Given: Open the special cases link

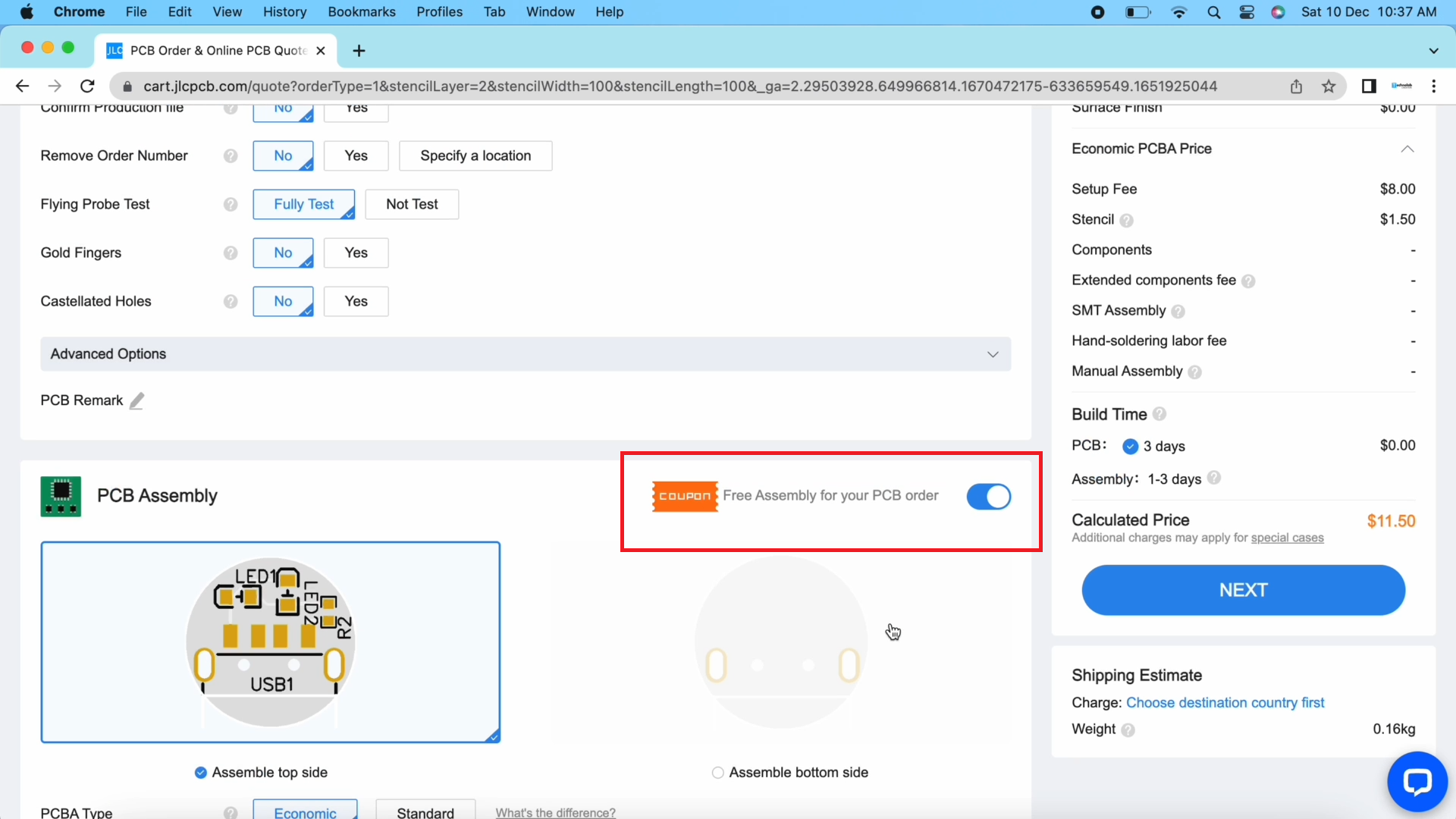Looking at the screenshot, I should 1288,538.
